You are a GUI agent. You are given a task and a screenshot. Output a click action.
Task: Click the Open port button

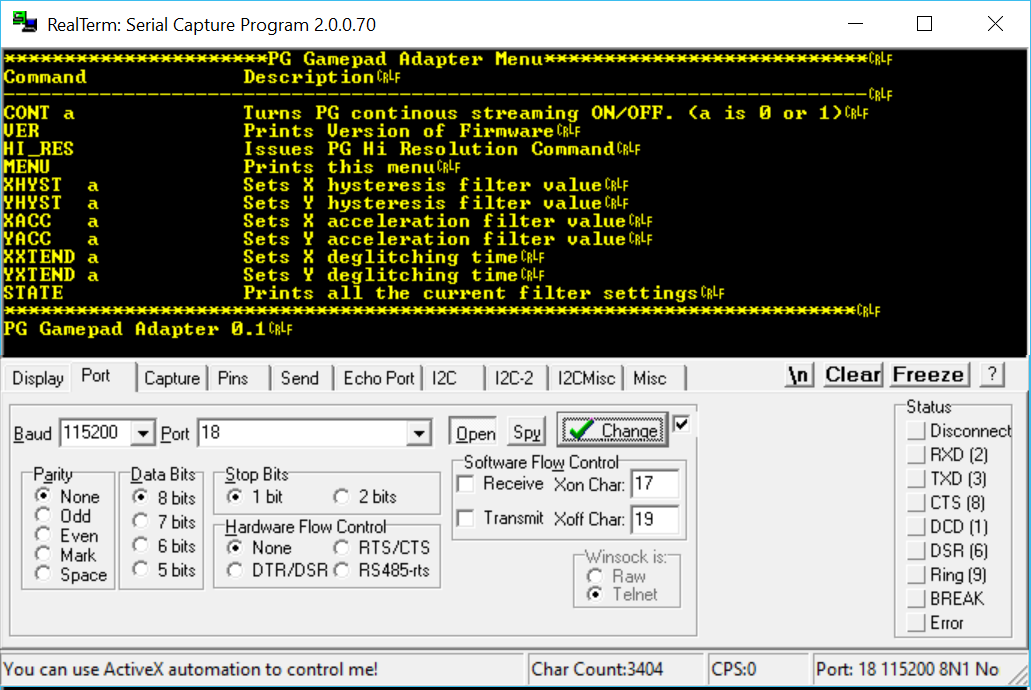[475, 433]
